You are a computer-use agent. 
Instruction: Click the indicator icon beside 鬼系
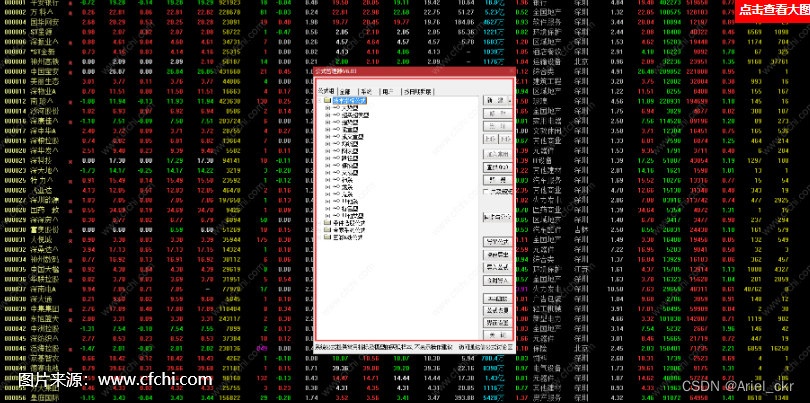pos(336,194)
